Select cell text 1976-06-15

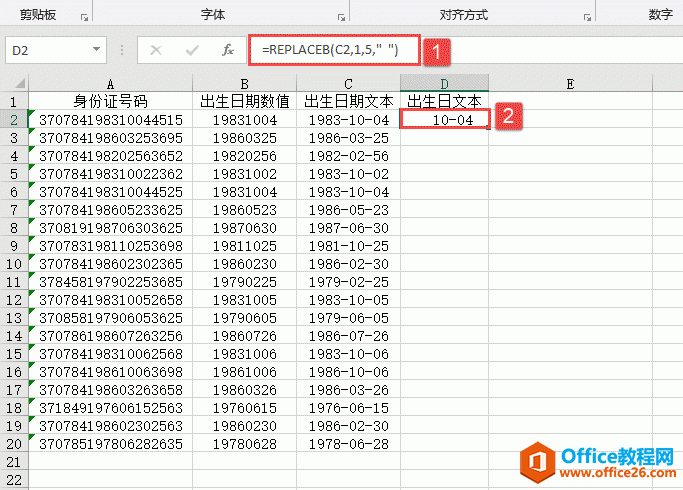pyautogui.click(x=348, y=408)
